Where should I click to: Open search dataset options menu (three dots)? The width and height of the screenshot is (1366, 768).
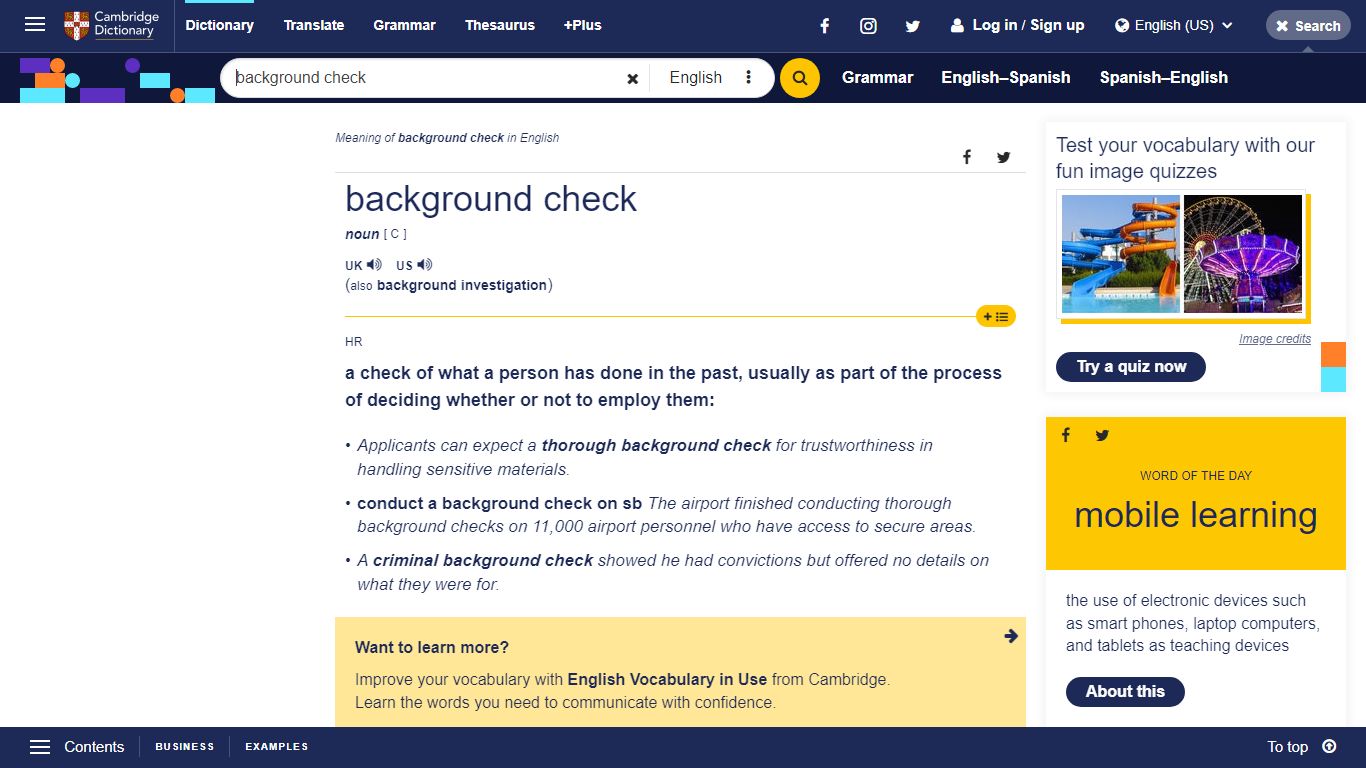point(748,77)
